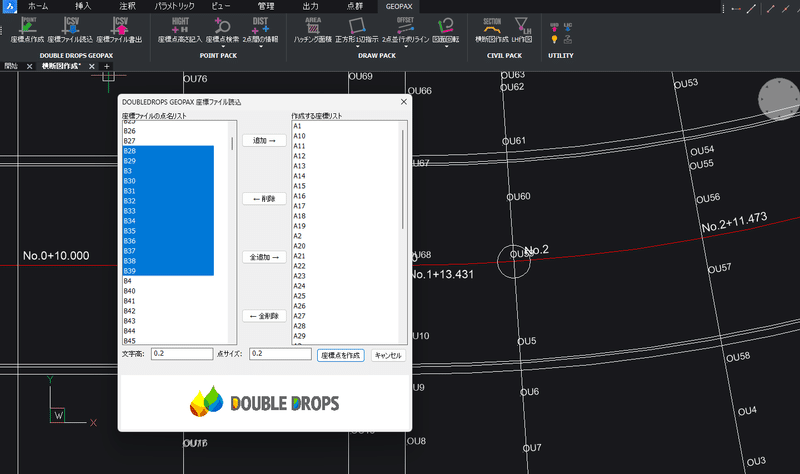Screen dimensions: 800x474
Task: Click the 文字高 input field
Action: point(182,354)
